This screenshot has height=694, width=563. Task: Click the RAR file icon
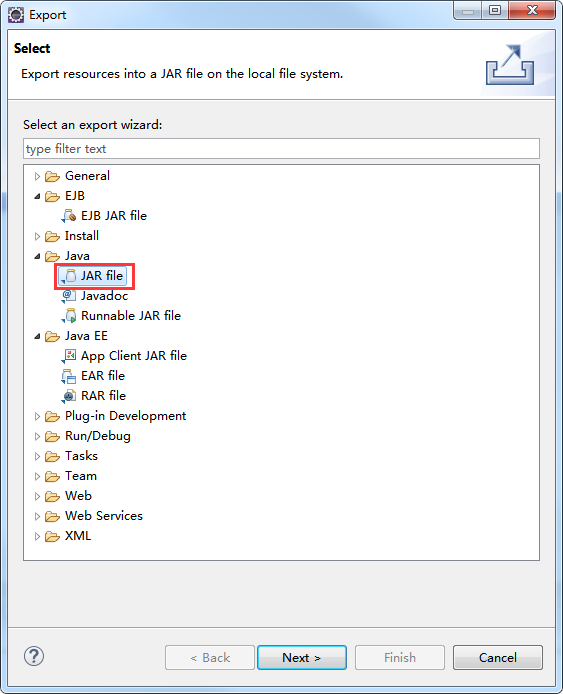point(69,396)
